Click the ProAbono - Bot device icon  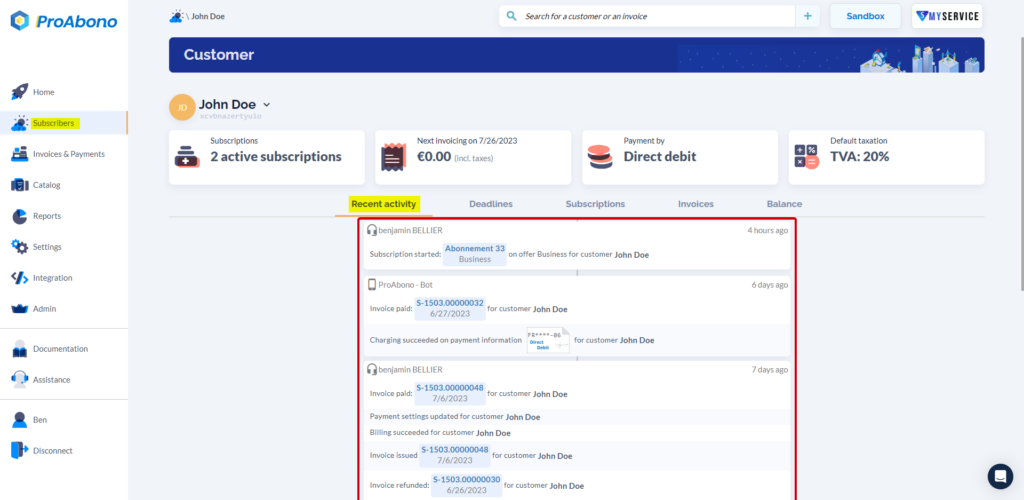coord(372,285)
